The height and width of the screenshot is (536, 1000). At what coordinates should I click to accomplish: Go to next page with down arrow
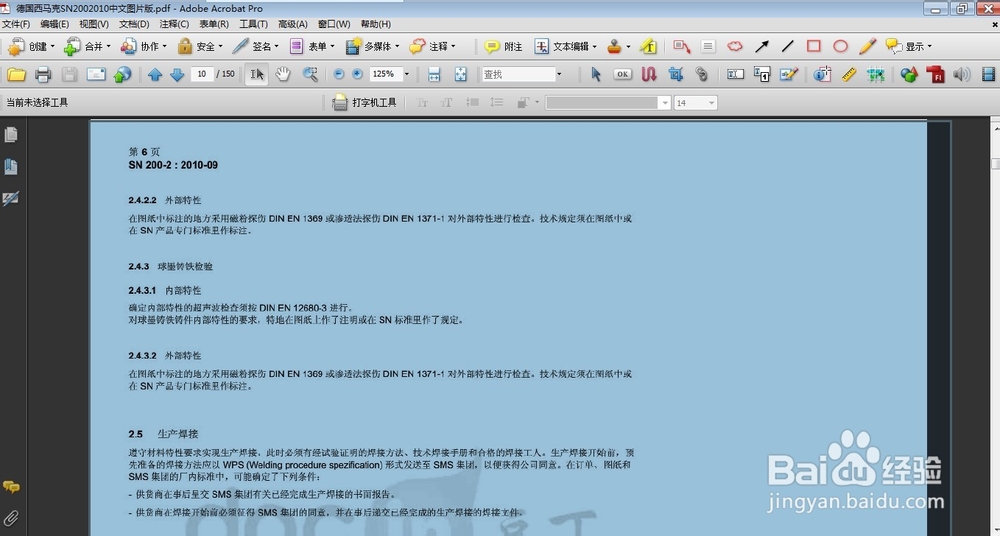click(x=177, y=75)
